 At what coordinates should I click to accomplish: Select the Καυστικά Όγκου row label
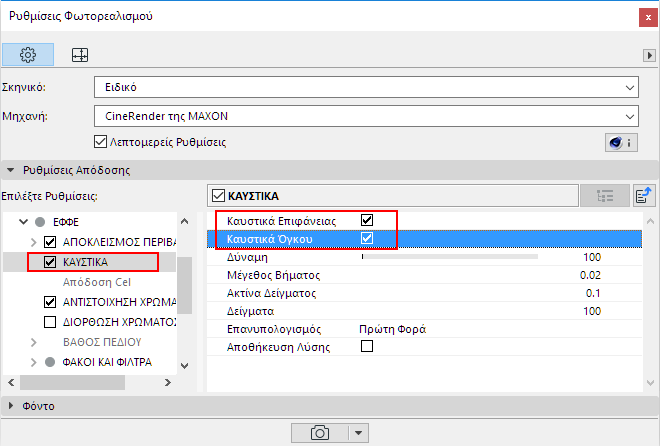tap(270, 239)
